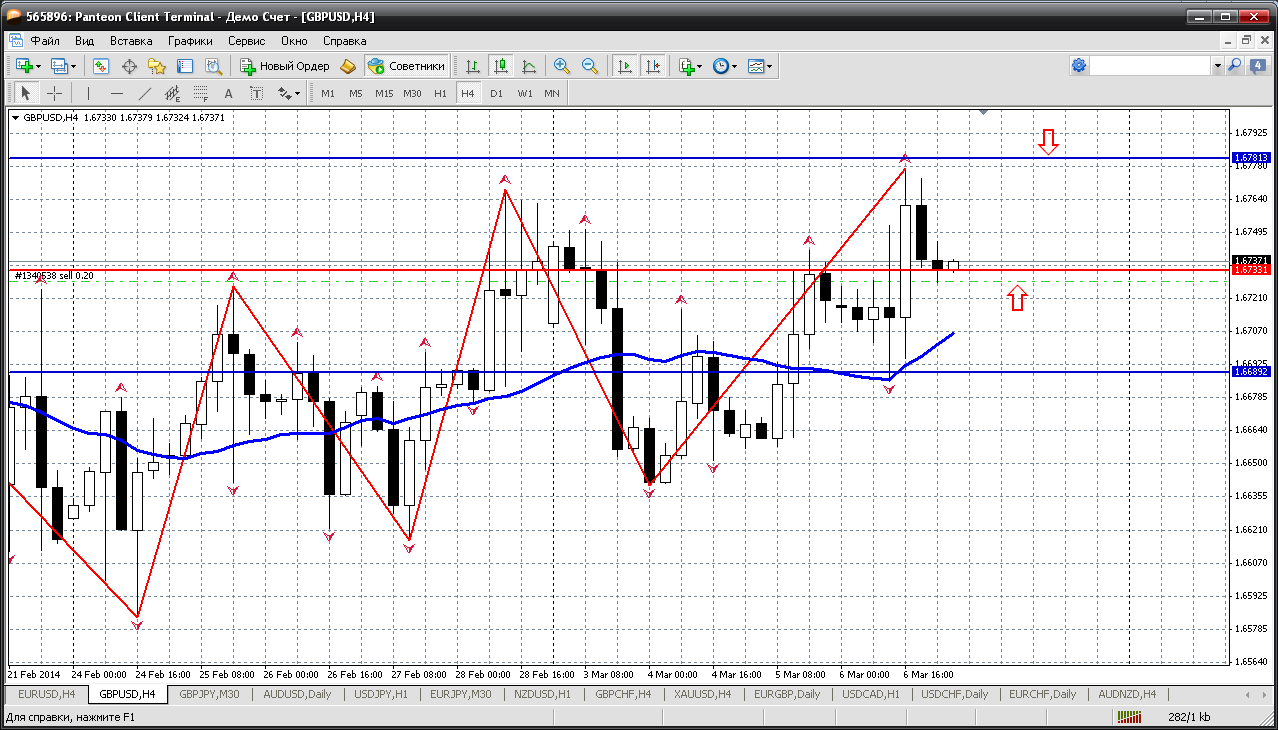Click the connection status bars icon
This screenshot has height=730, width=1278.
pyautogui.click(x=1130, y=717)
